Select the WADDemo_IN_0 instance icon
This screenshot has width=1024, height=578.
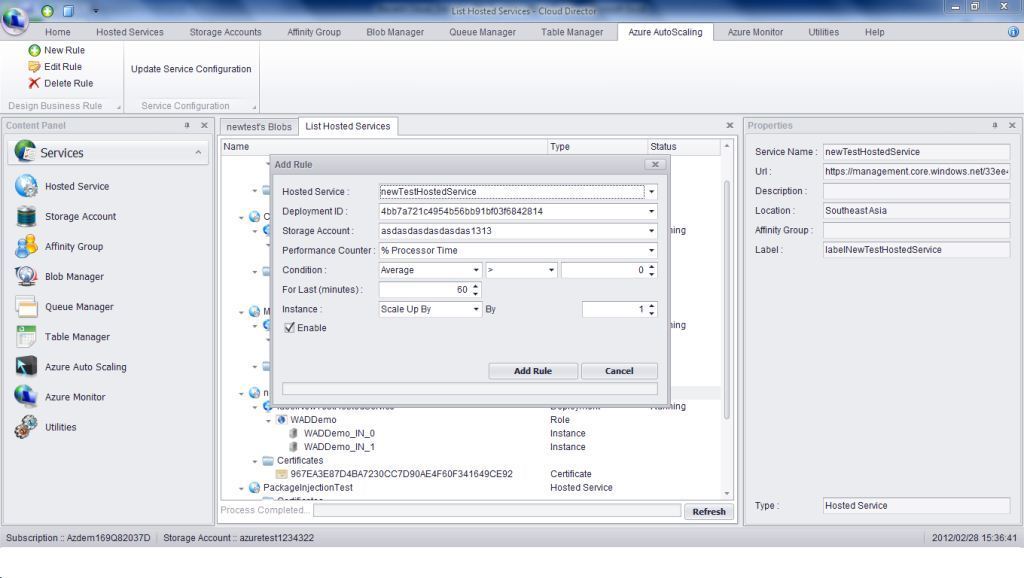[294, 433]
